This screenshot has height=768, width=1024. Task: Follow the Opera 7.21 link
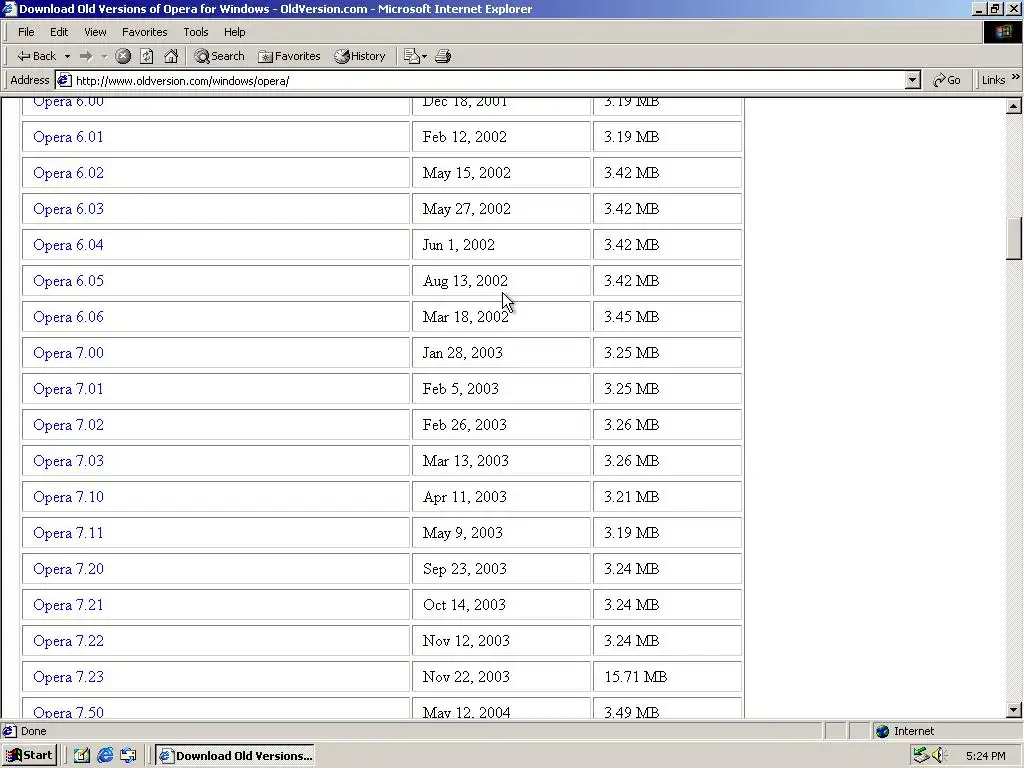pyautogui.click(x=68, y=605)
